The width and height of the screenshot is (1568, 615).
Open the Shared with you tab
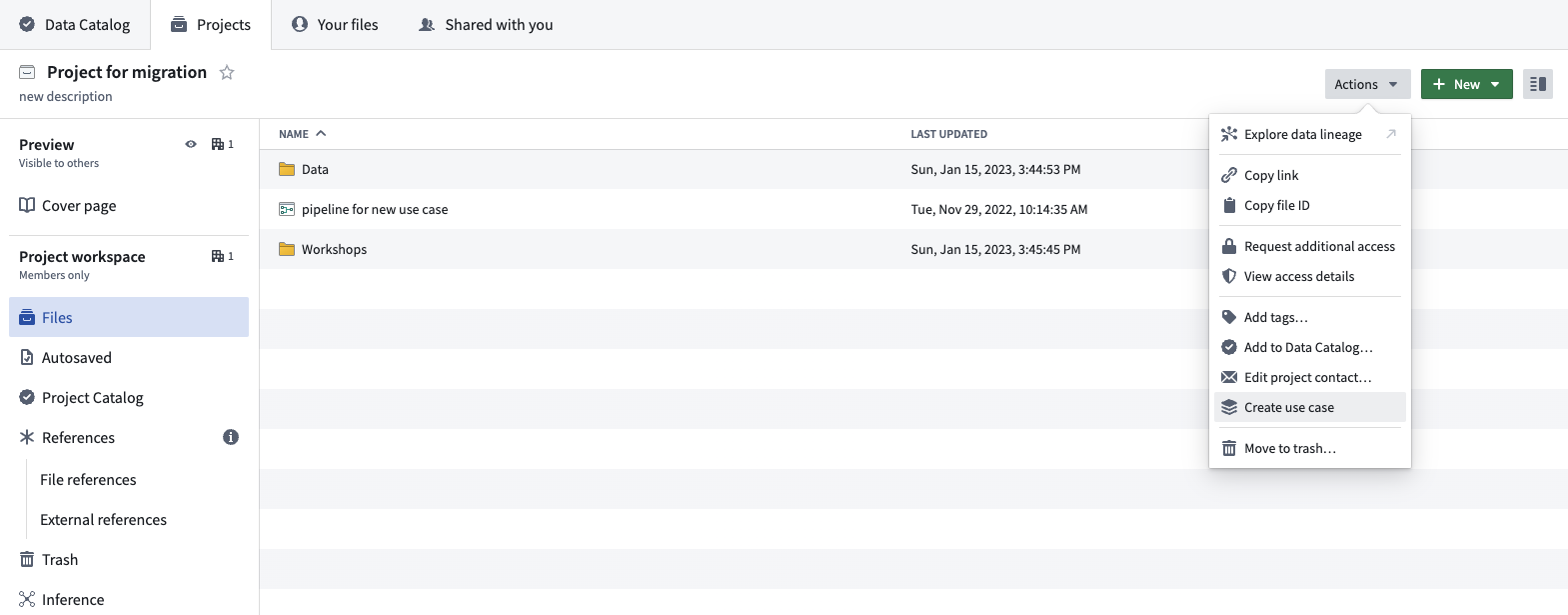coord(486,25)
